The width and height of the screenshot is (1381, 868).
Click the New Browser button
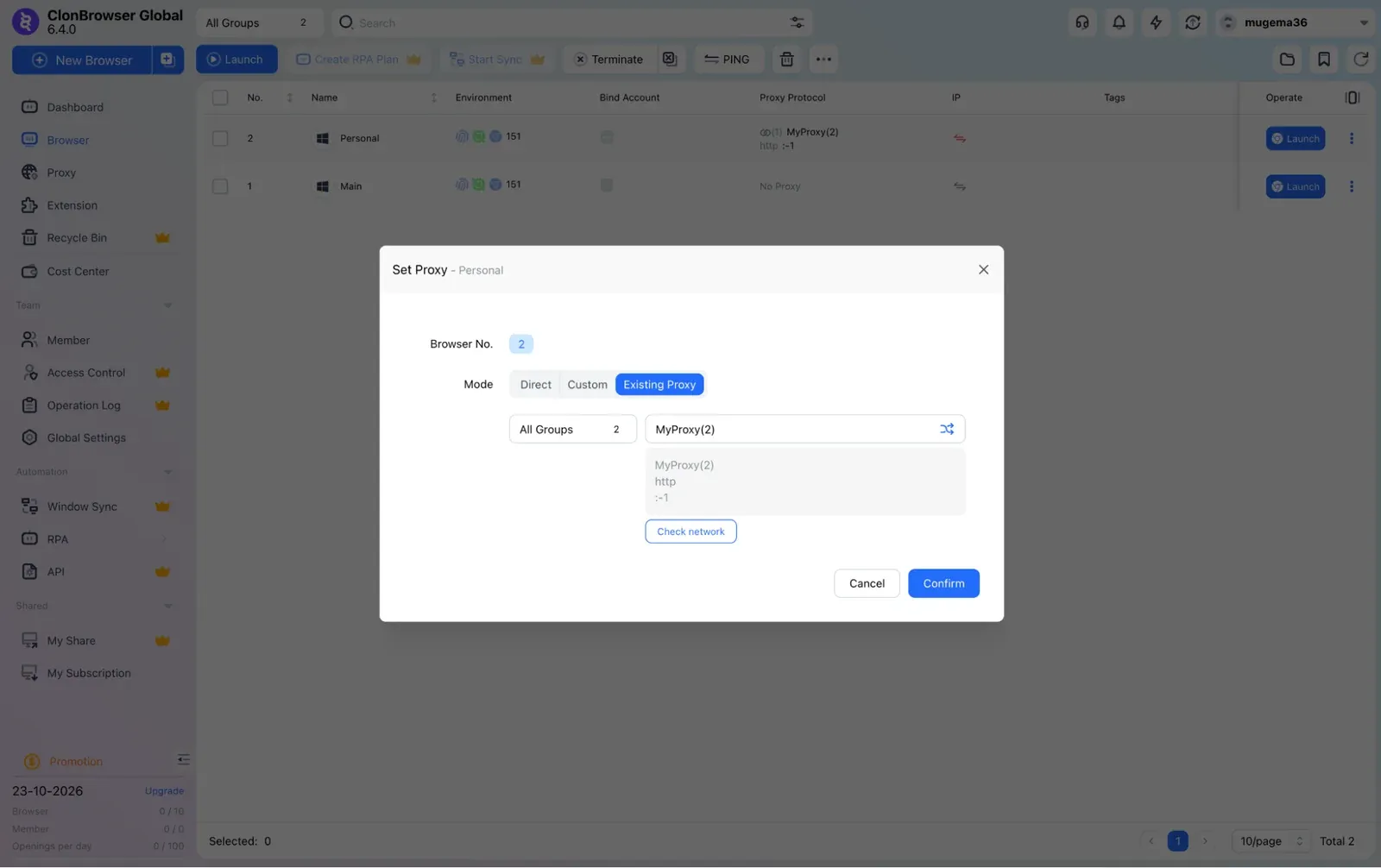tap(82, 60)
